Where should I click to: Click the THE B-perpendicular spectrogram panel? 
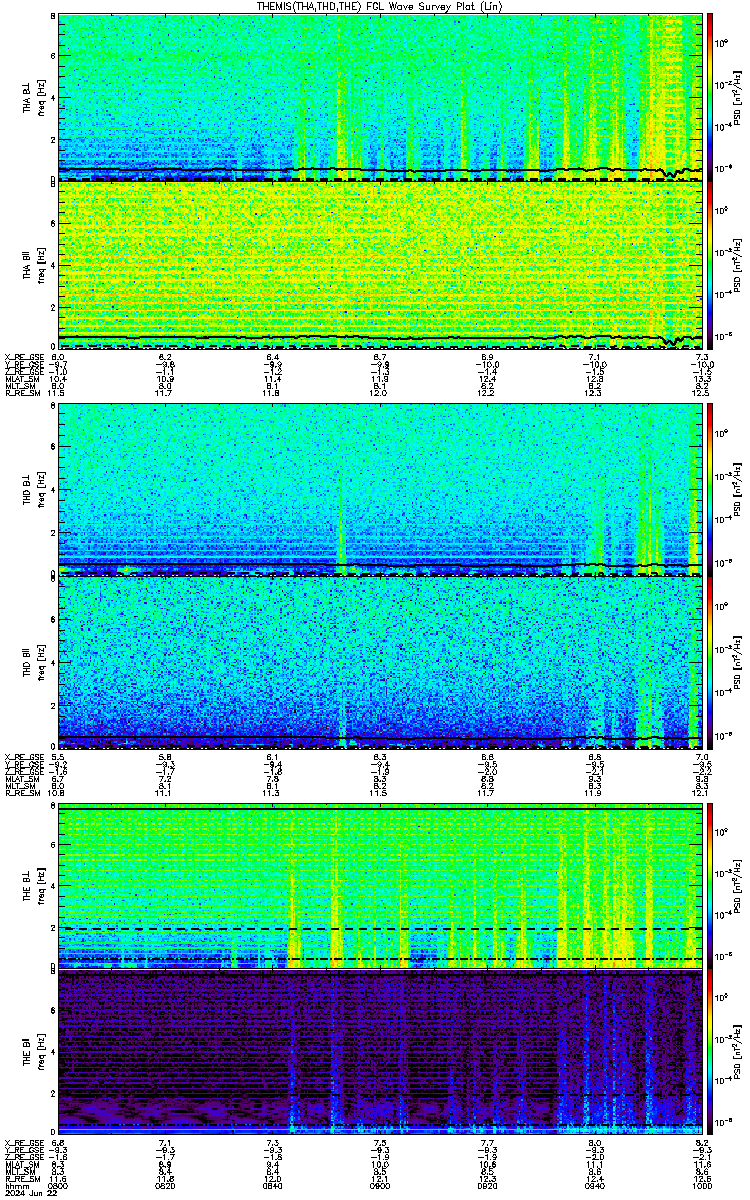[x=380, y=885]
